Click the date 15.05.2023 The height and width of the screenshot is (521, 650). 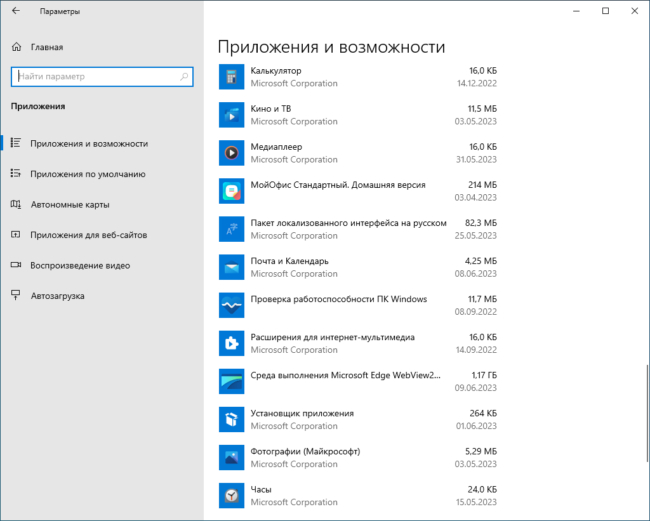(x=476, y=502)
